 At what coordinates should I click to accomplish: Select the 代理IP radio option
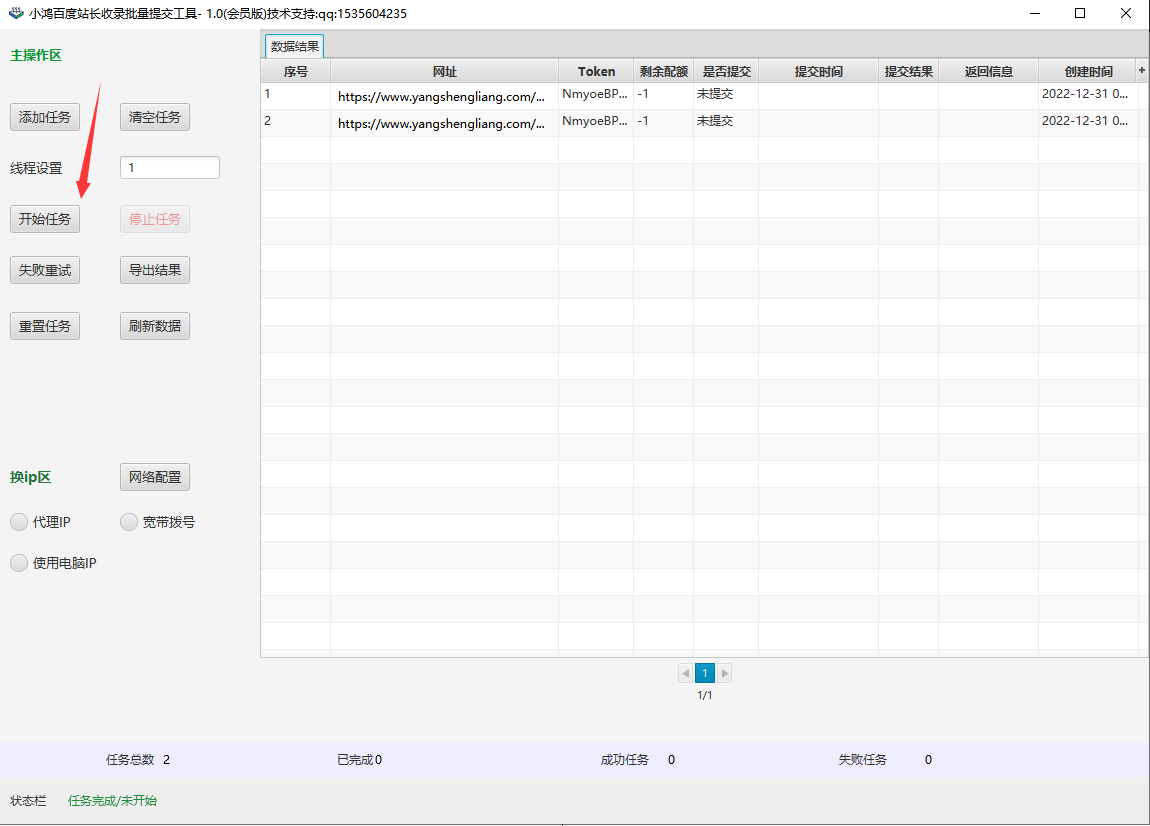[x=19, y=522]
